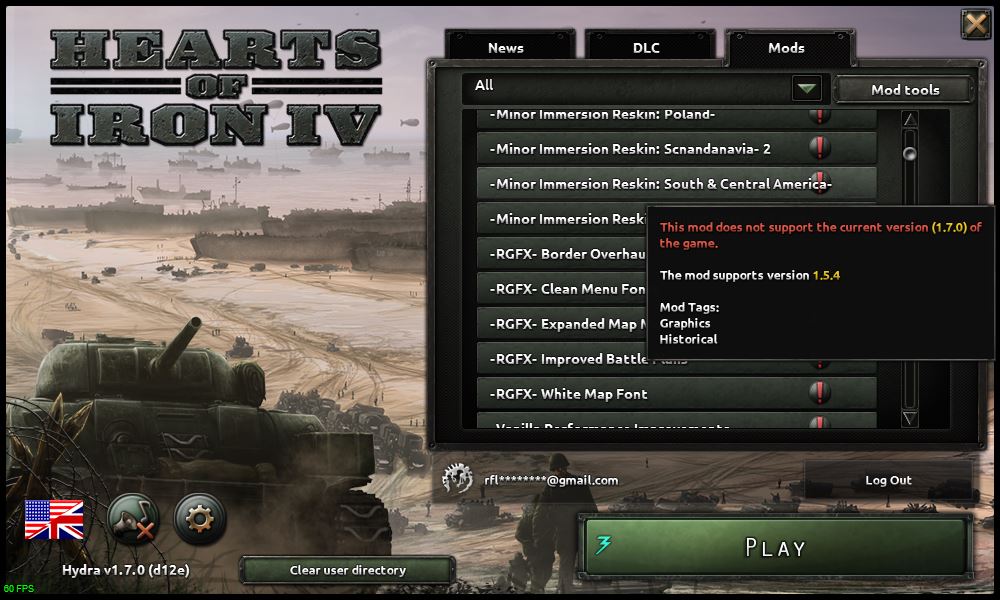Click the Mod tools button

pyautogui.click(x=905, y=90)
